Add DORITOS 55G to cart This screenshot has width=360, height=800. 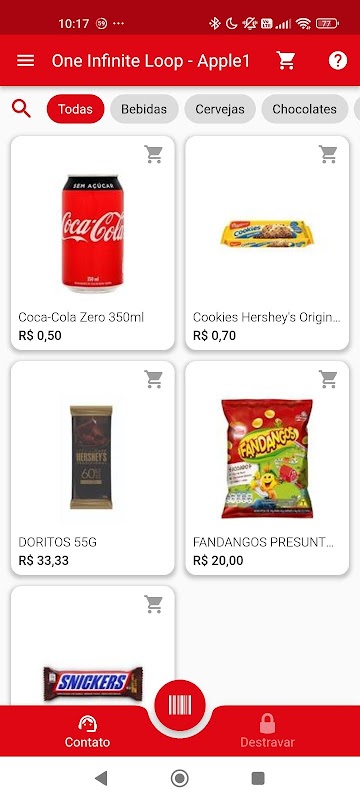[x=153, y=379]
